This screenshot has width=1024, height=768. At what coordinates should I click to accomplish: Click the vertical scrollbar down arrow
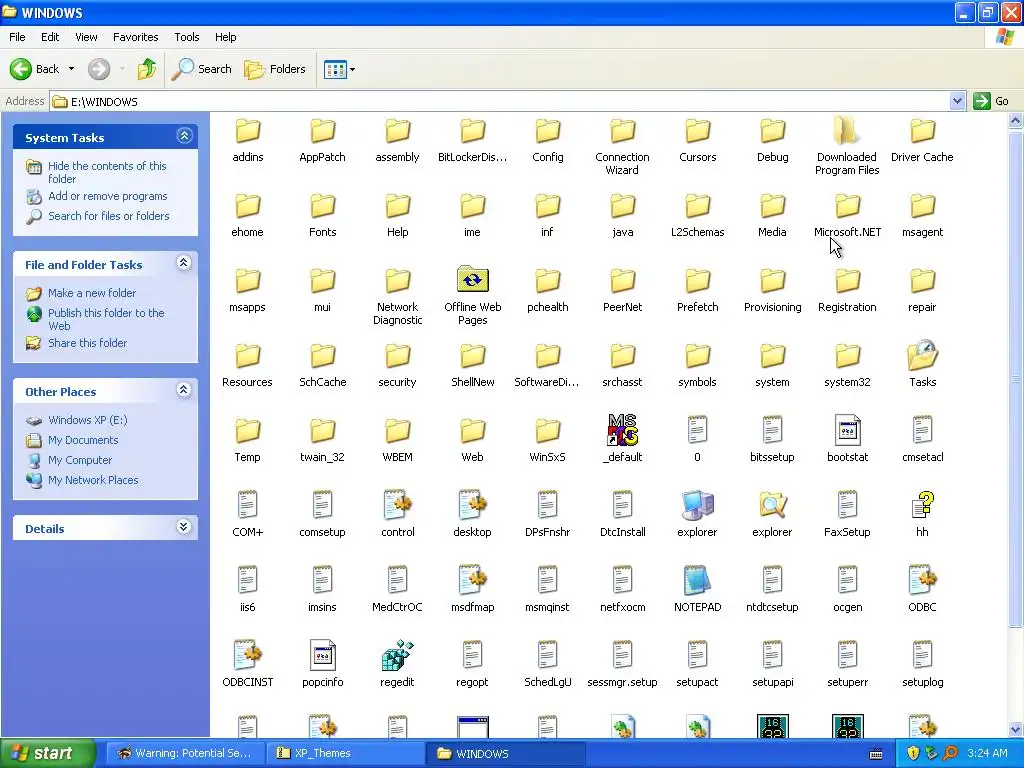(1016, 730)
